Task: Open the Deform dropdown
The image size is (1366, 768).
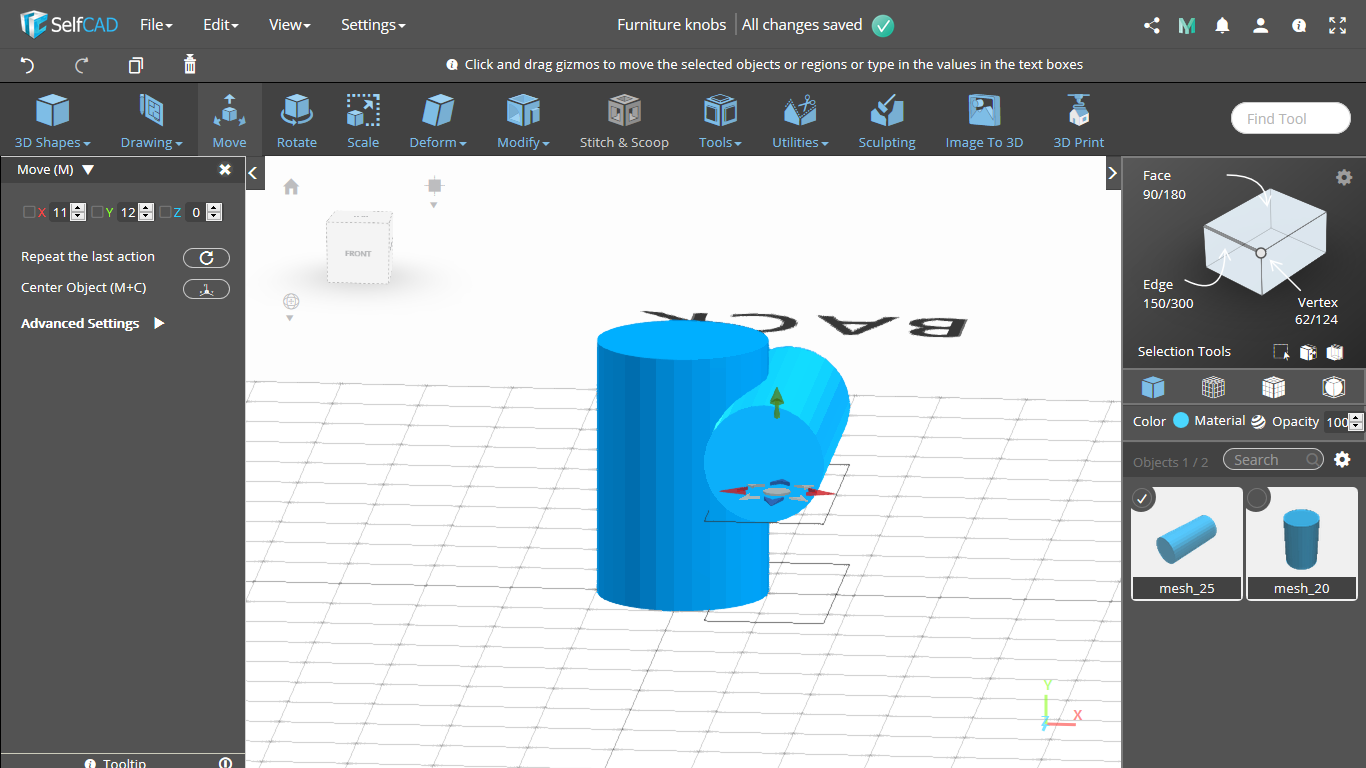Action: (x=438, y=120)
